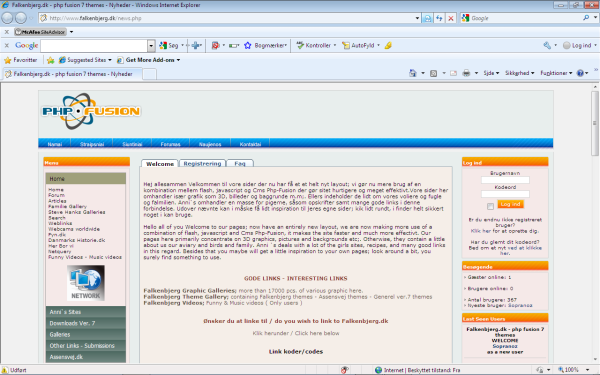The height and width of the screenshot is (375, 600).
Task: Click the Brugernavn input field
Action: (505, 180)
